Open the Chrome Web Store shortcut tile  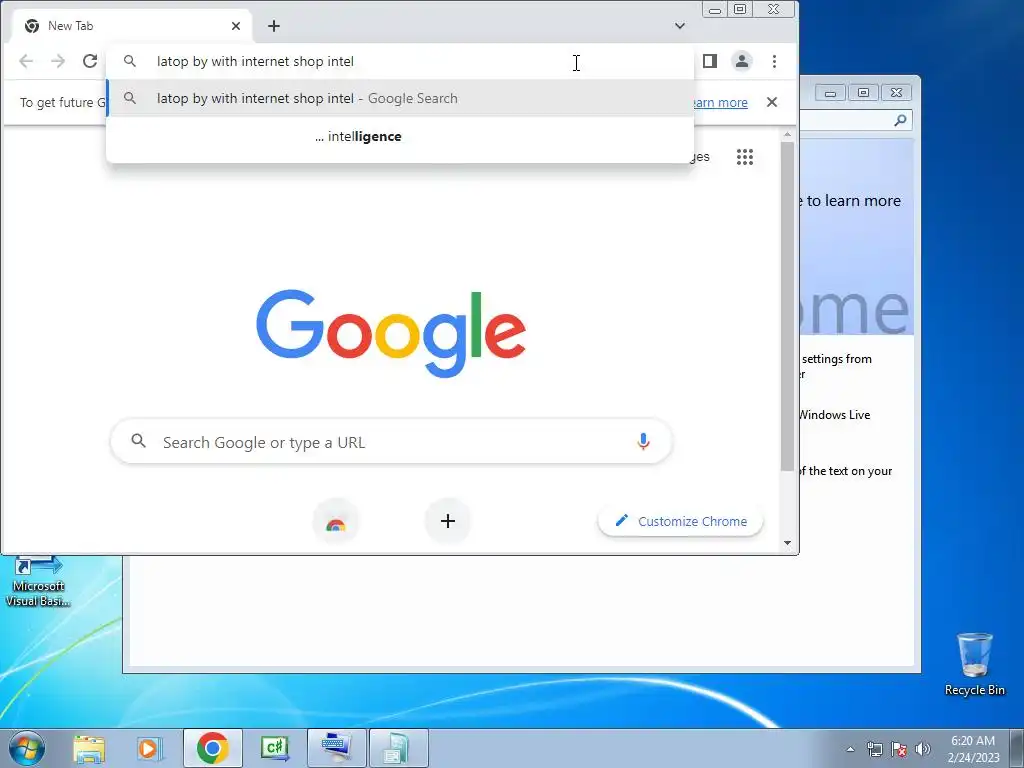[x=336, y=521]
